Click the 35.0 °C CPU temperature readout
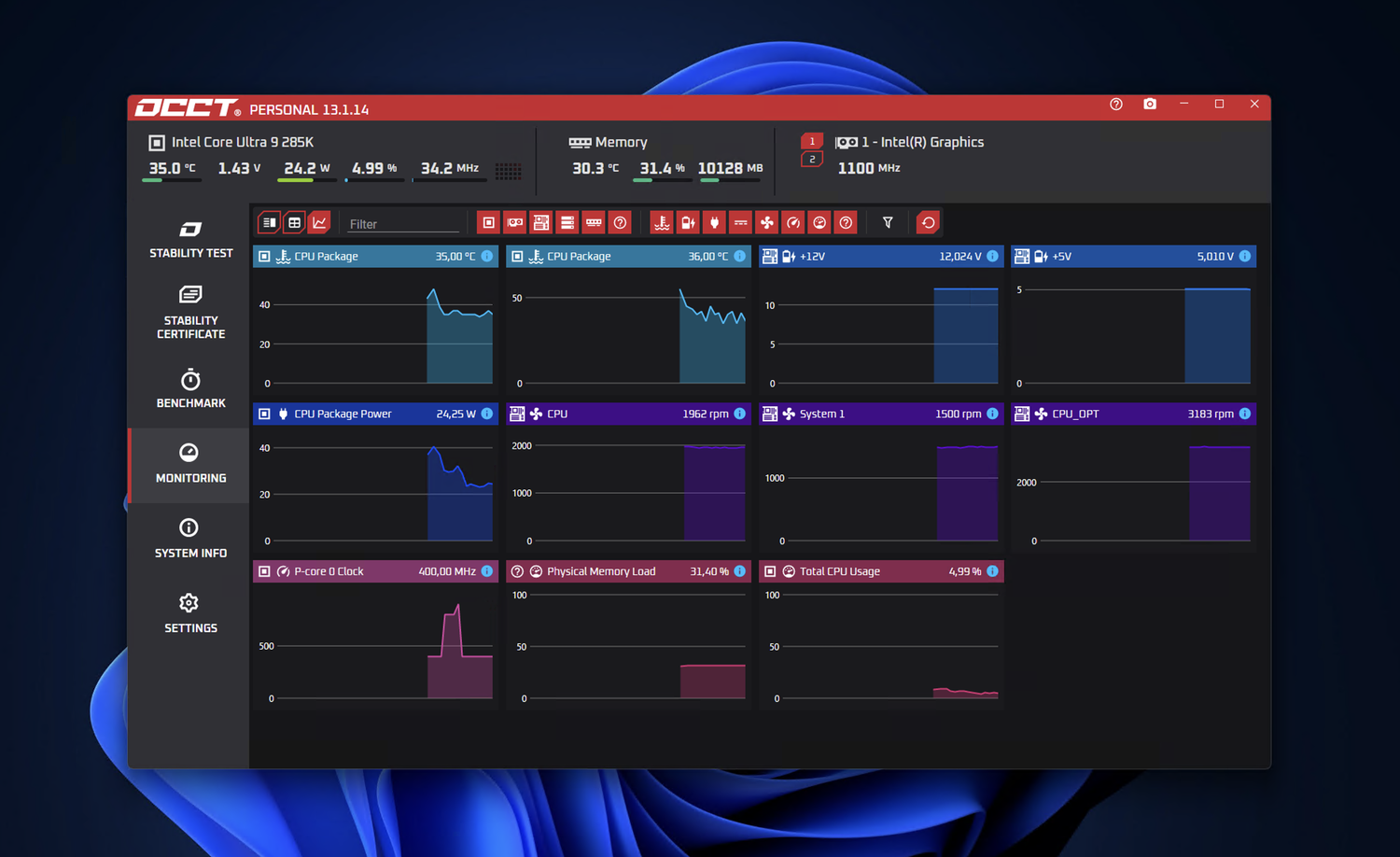 (173, 168)
